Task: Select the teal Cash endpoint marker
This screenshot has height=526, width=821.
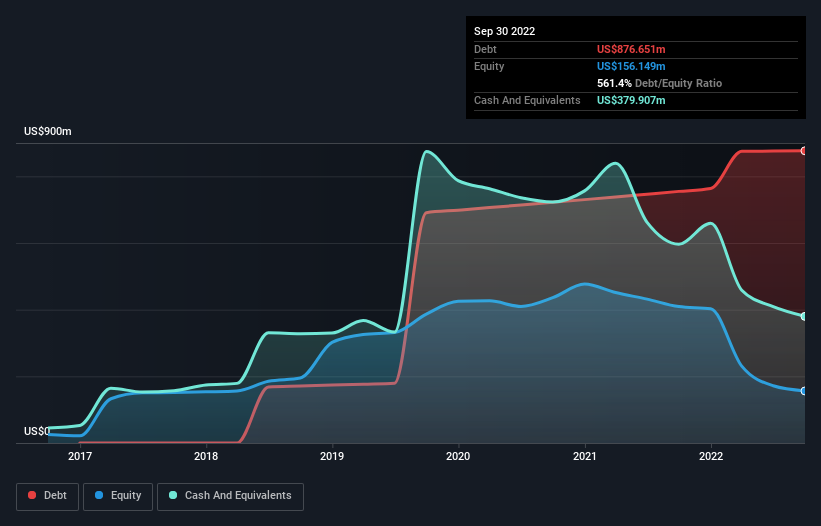Action: (x=804, y=316)
